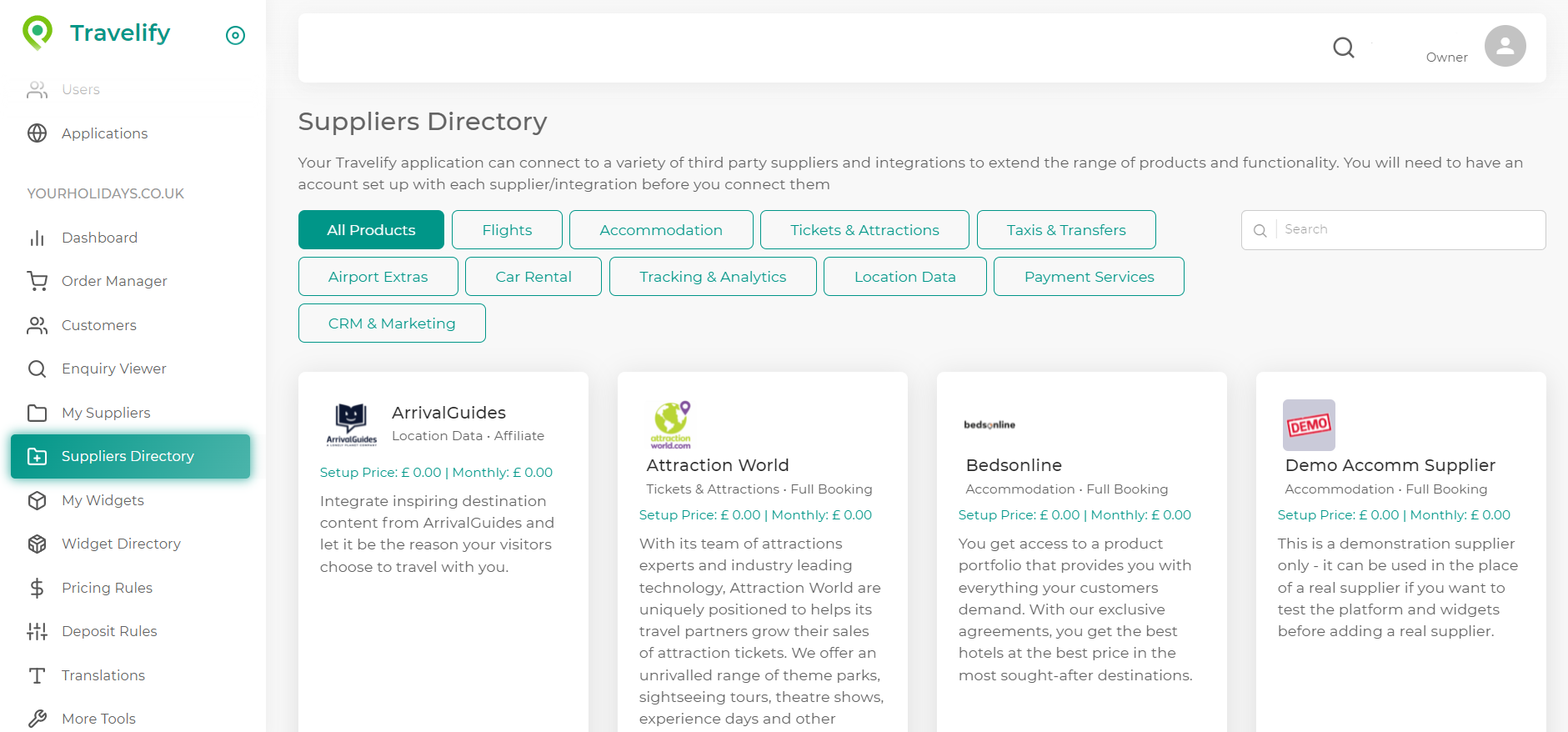Click the Pricing Rules dollar icon
This screenshot has width=1568, height=732.
(37, 588)
